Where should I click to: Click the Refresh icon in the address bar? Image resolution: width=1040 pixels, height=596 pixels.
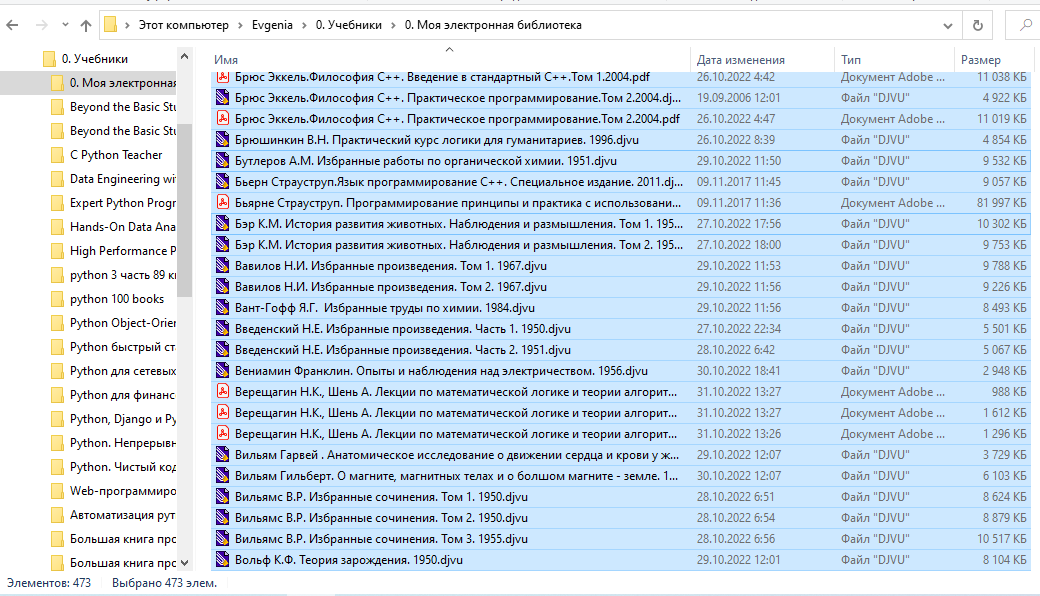click(x=978, y=24)
